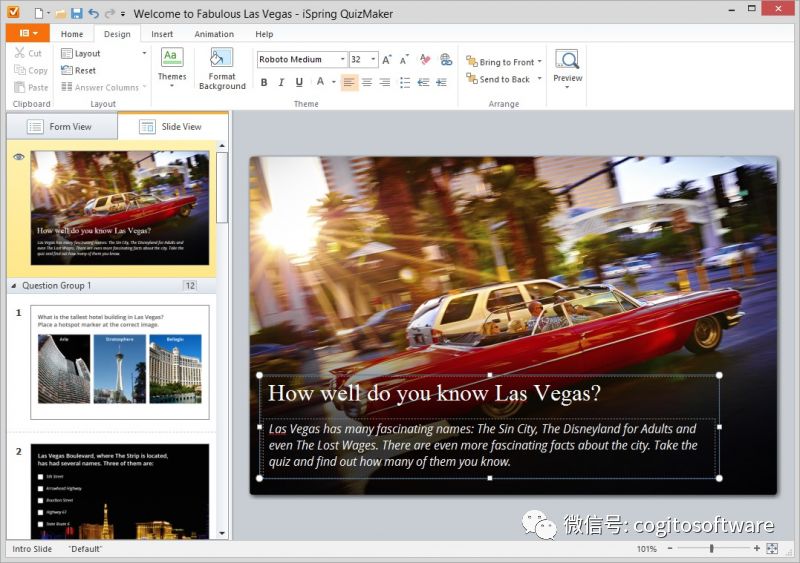Clear text formatting
The height and width of the screenshot is (563, 800).
coord(425,60)
